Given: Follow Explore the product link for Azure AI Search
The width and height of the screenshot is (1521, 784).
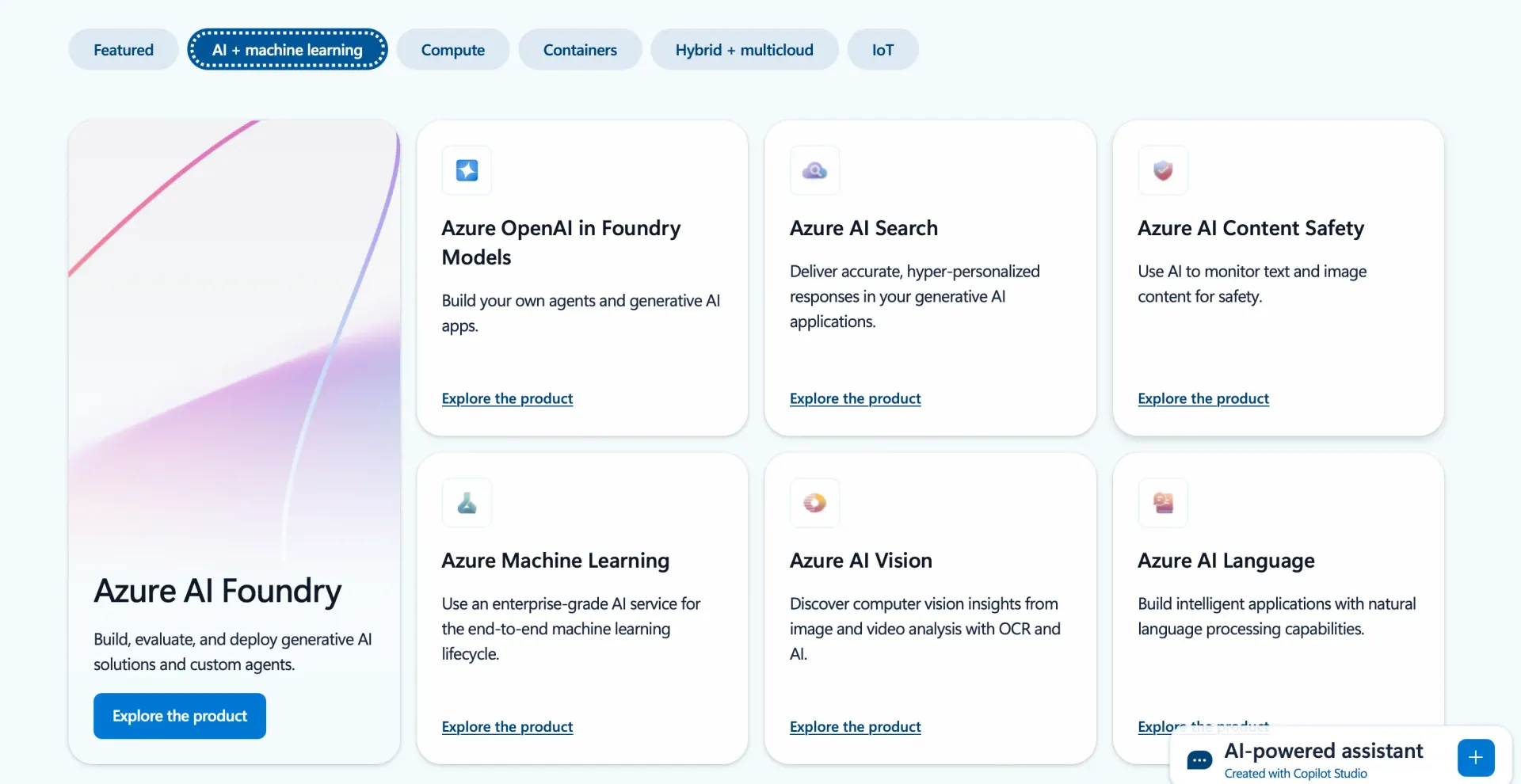Looking at the screenshot, I should click(856, 398).
